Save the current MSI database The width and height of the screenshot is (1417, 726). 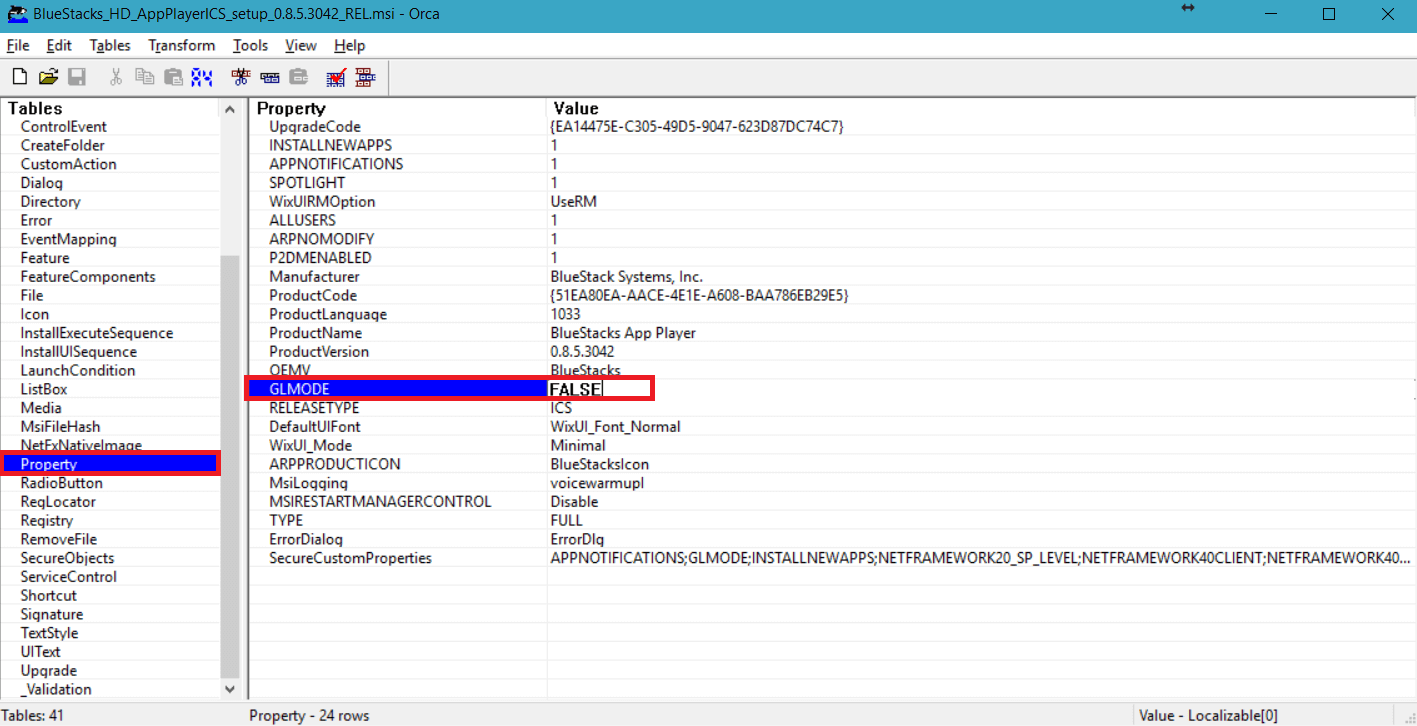tap(76, 76)
